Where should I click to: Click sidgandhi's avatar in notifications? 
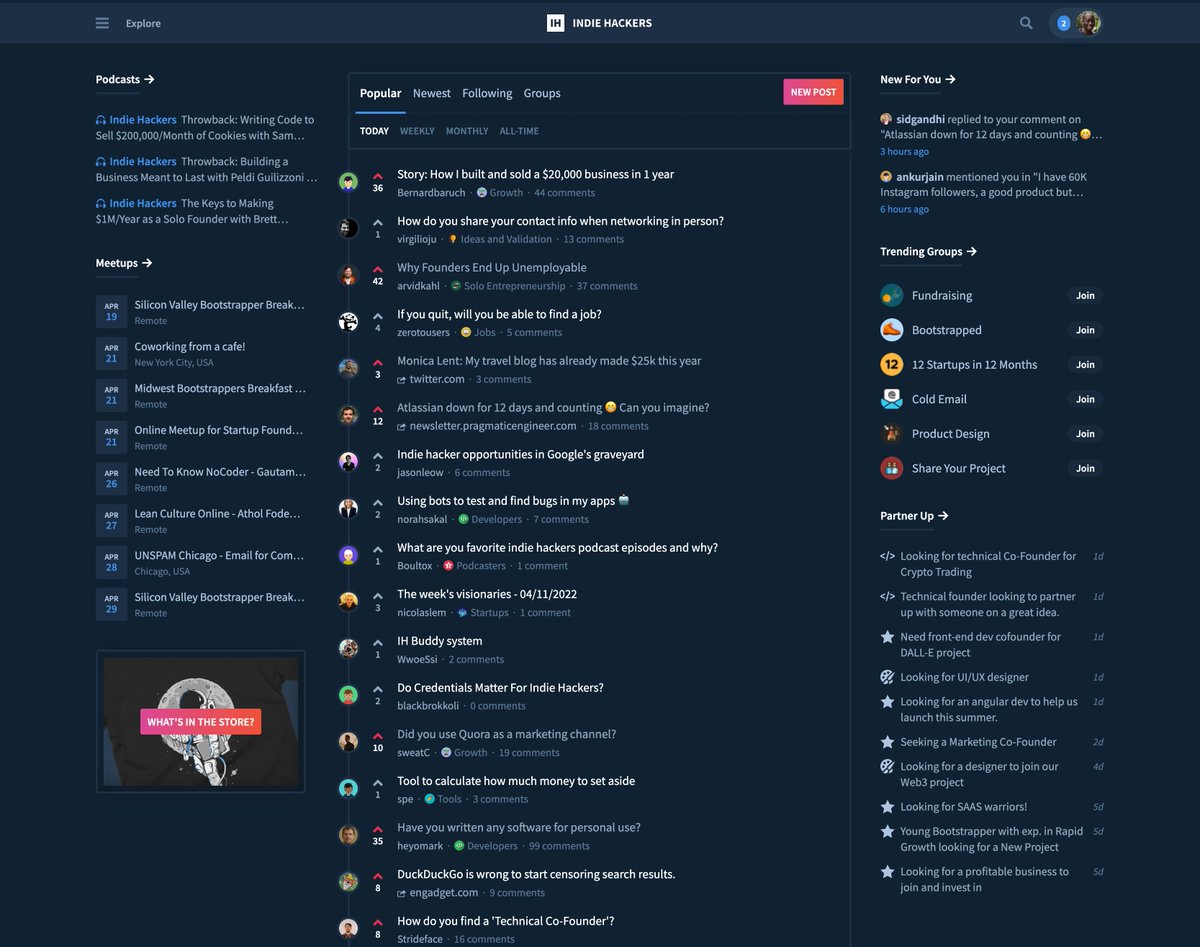[886, 119]
